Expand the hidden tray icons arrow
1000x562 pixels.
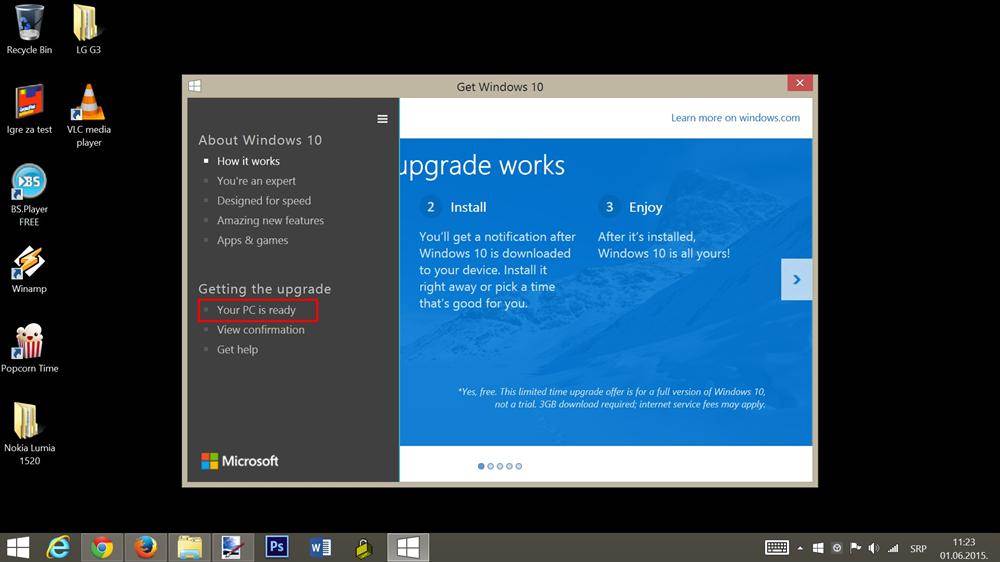[x=800, y=548]
